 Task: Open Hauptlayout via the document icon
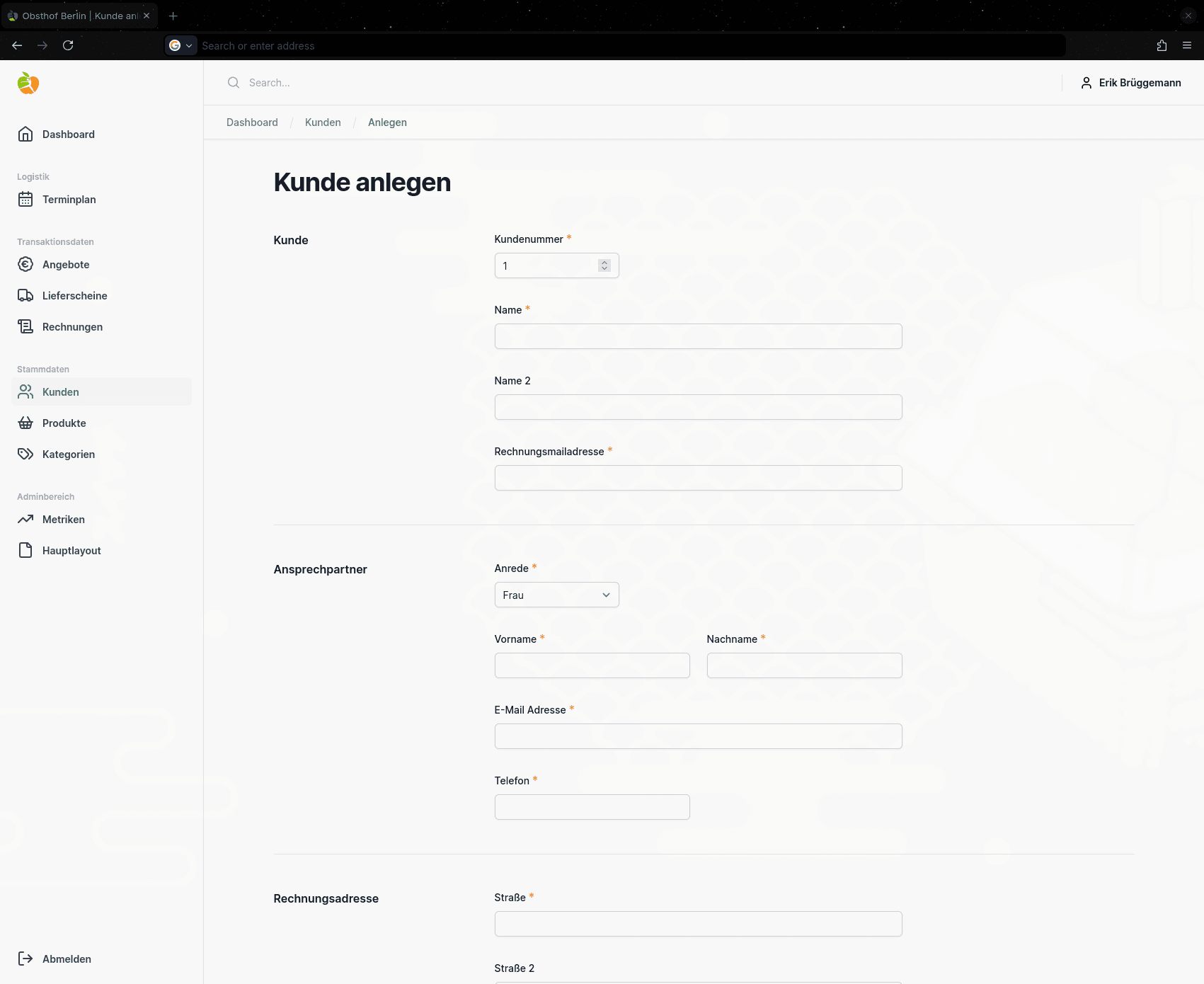click(x=26, y=550)
